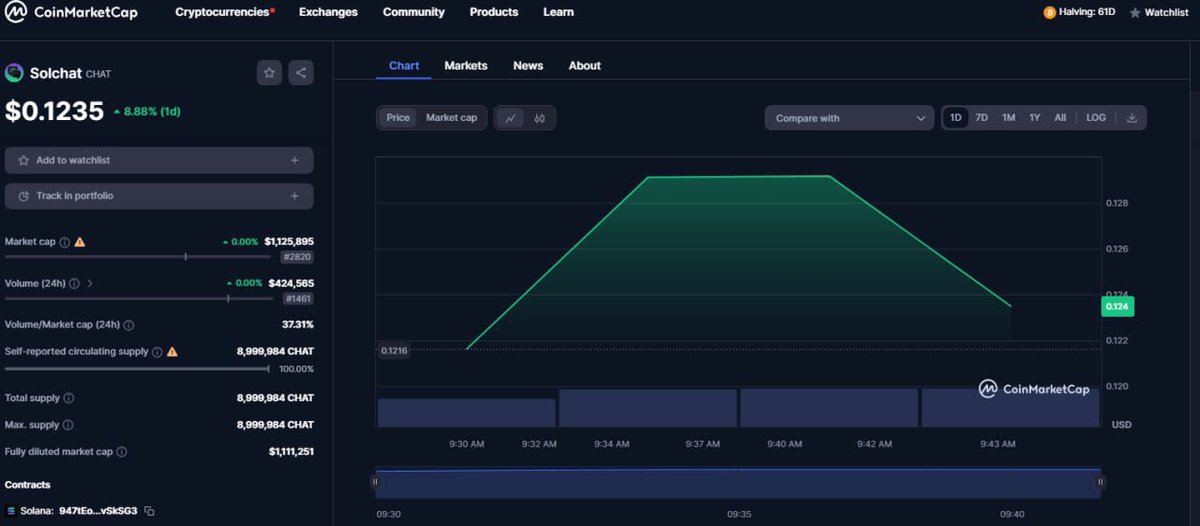Copy the Solana contract address
The height and width of the screenshot is (526, 1200).
click(x=150, y=511)
